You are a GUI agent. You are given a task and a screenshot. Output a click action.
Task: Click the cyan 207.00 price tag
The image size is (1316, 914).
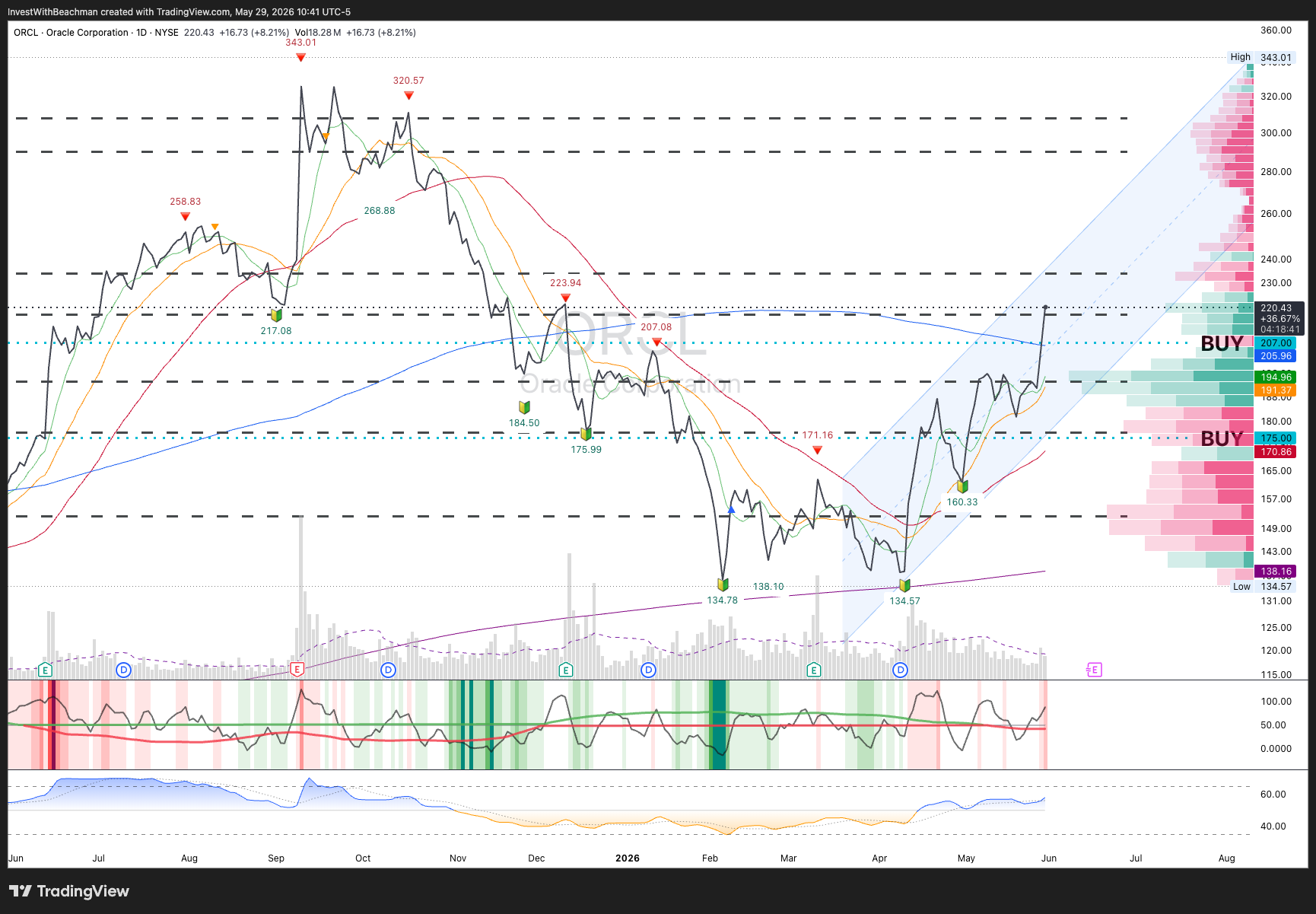[1276, 343]
